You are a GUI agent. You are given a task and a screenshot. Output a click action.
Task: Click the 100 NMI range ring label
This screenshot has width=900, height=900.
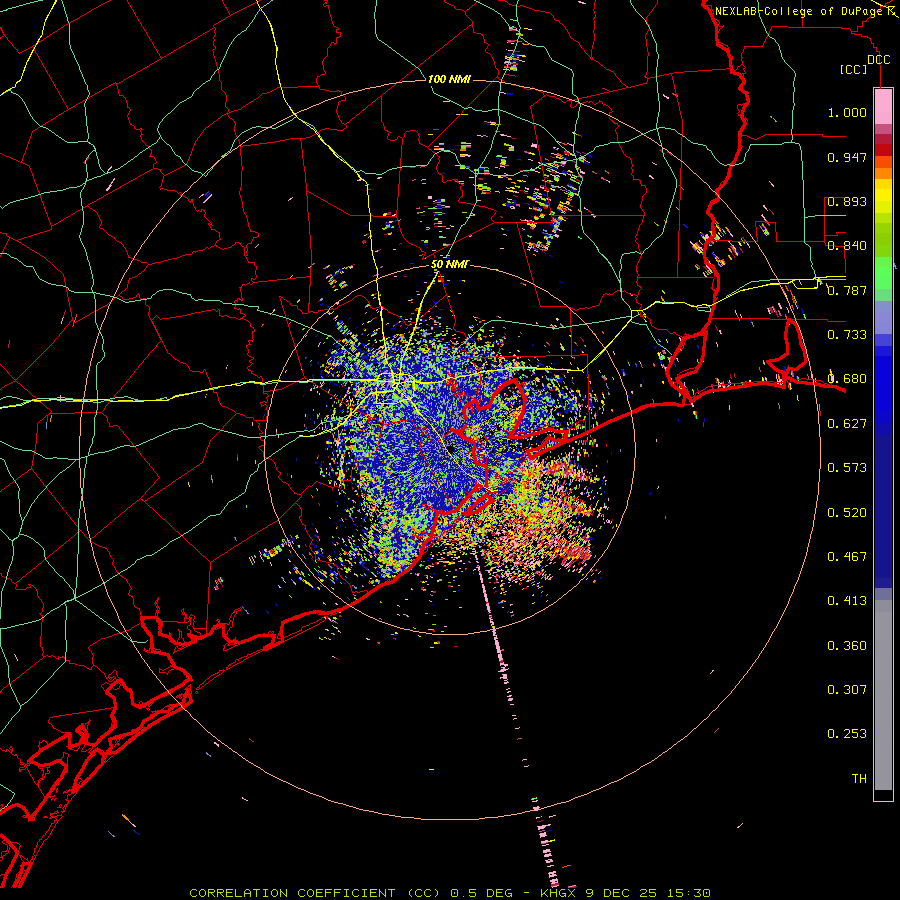449,79
